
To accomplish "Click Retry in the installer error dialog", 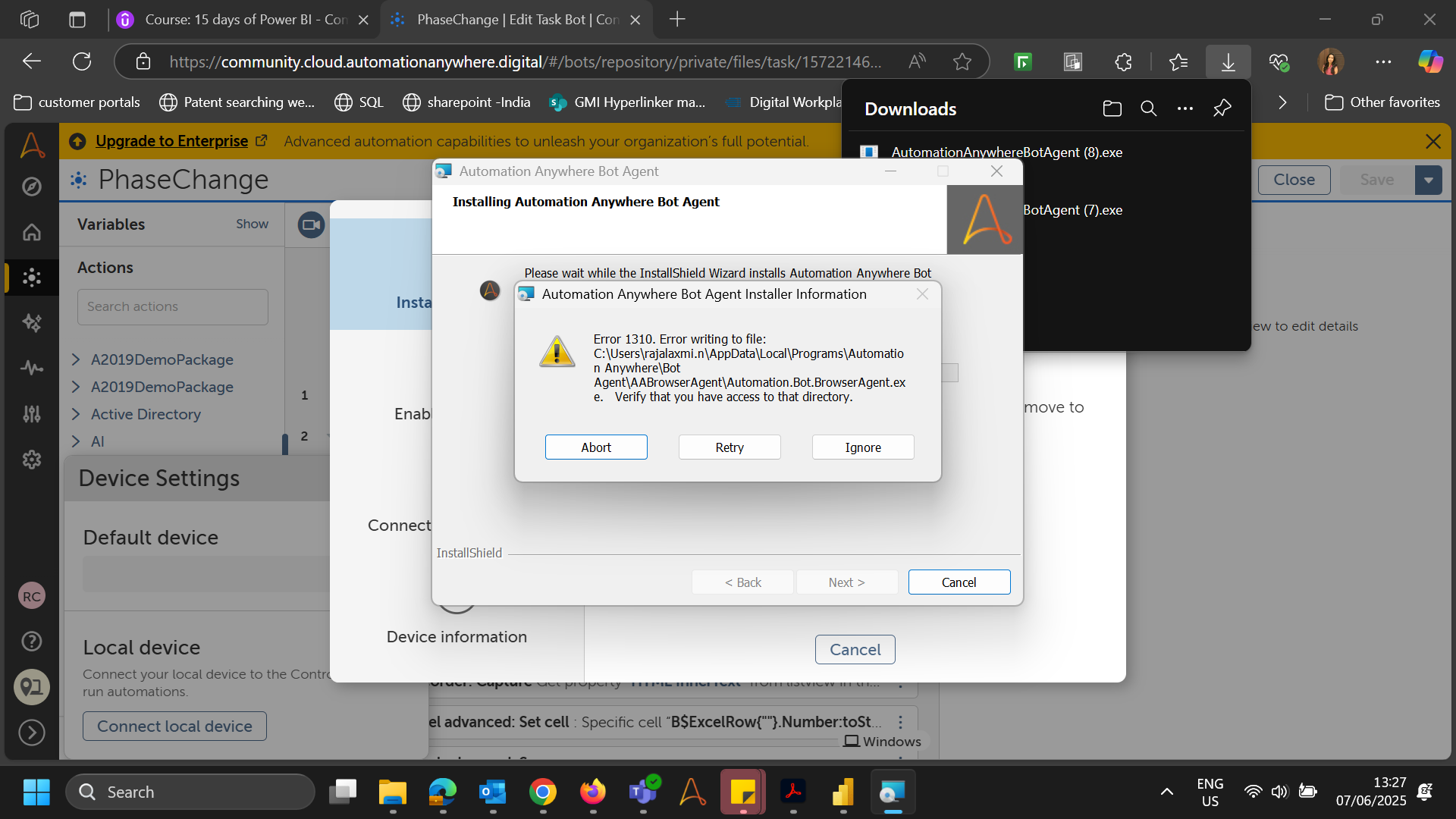I will click(x=730, y=447).
